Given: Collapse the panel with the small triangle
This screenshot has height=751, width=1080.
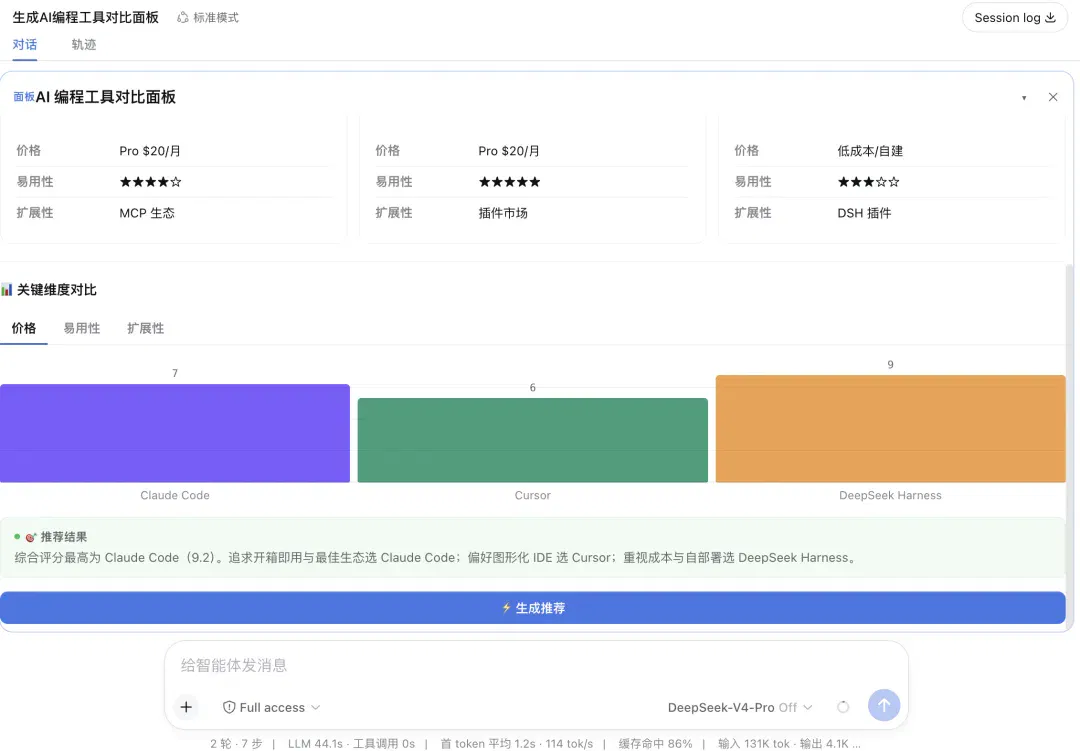Looking at the screenshot, I should click(1024, 98).
